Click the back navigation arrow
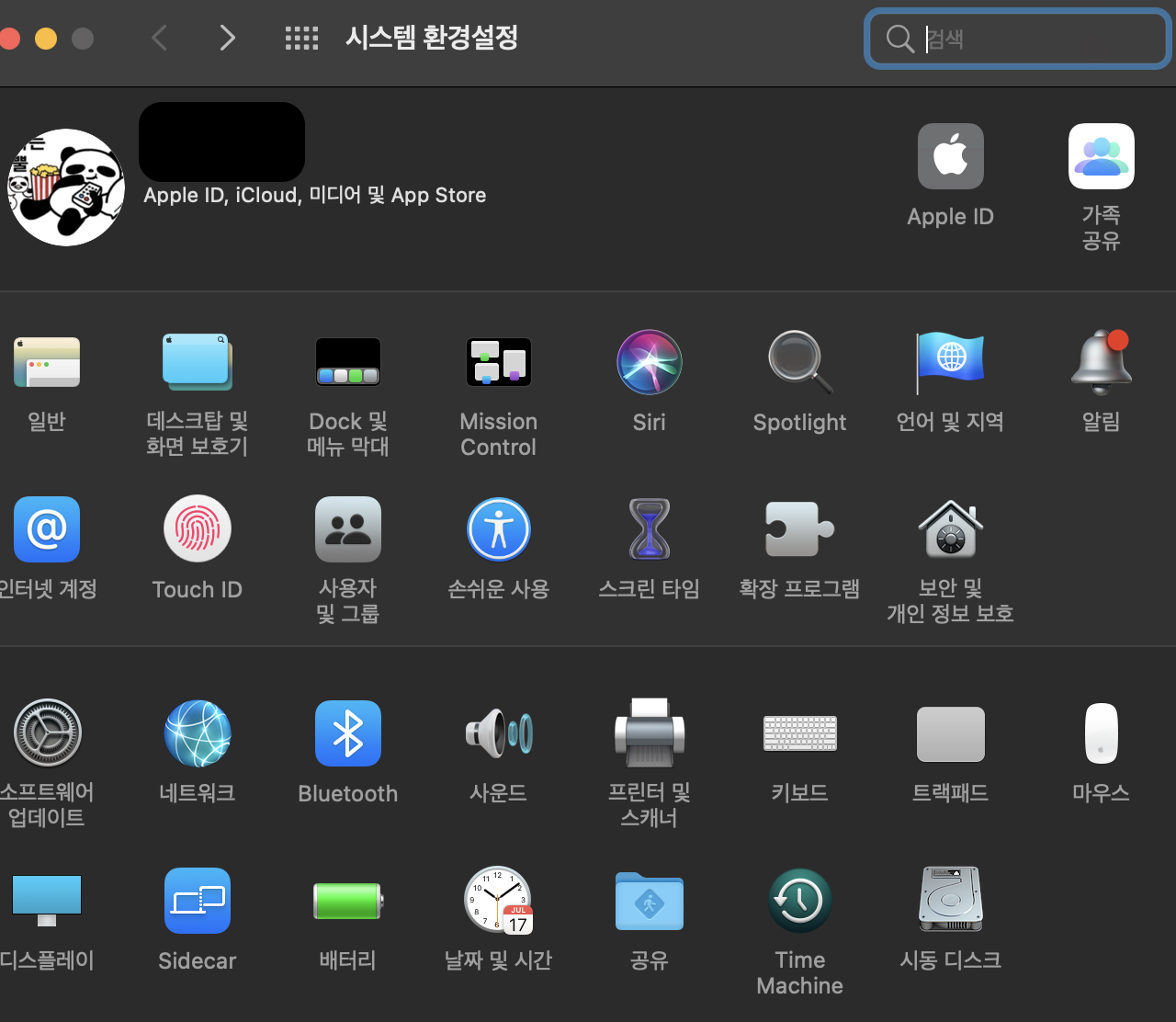 coord(159,38)
